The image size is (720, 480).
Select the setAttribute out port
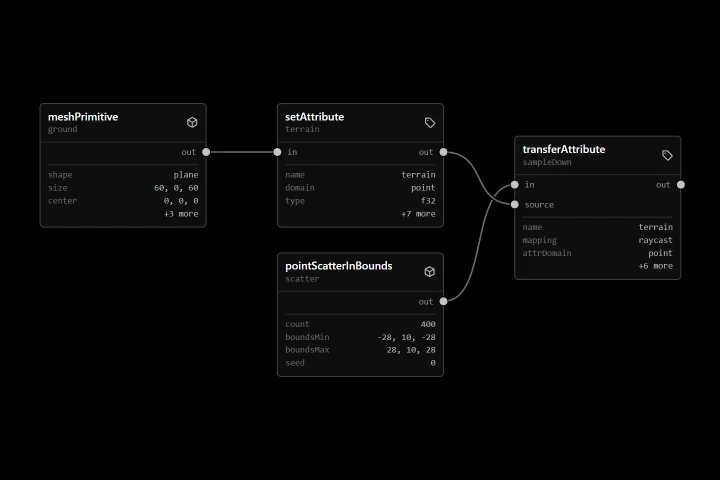click(444, 152)
